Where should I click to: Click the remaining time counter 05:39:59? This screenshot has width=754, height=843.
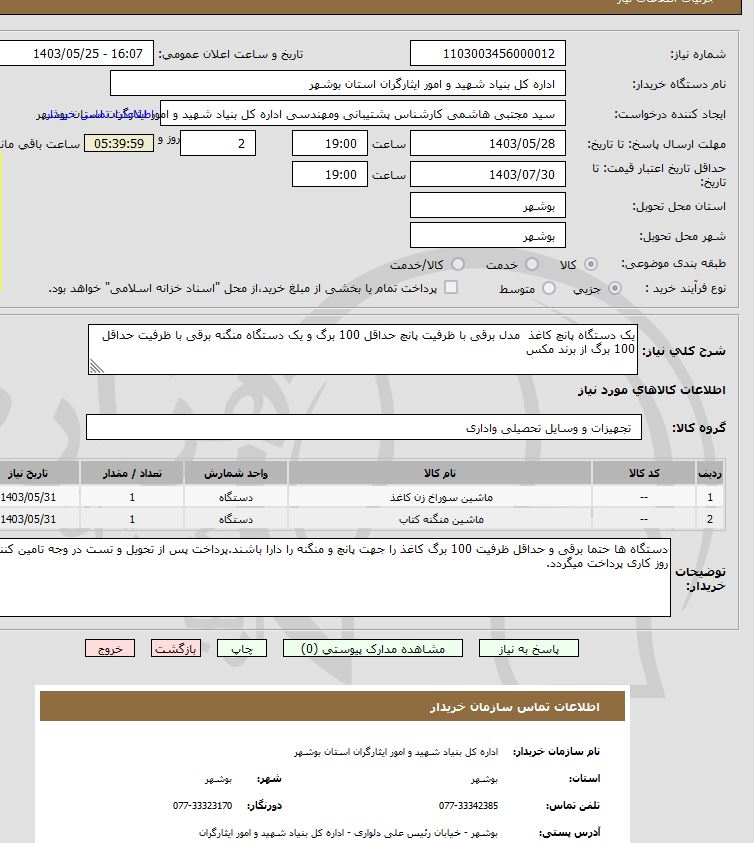119,144
